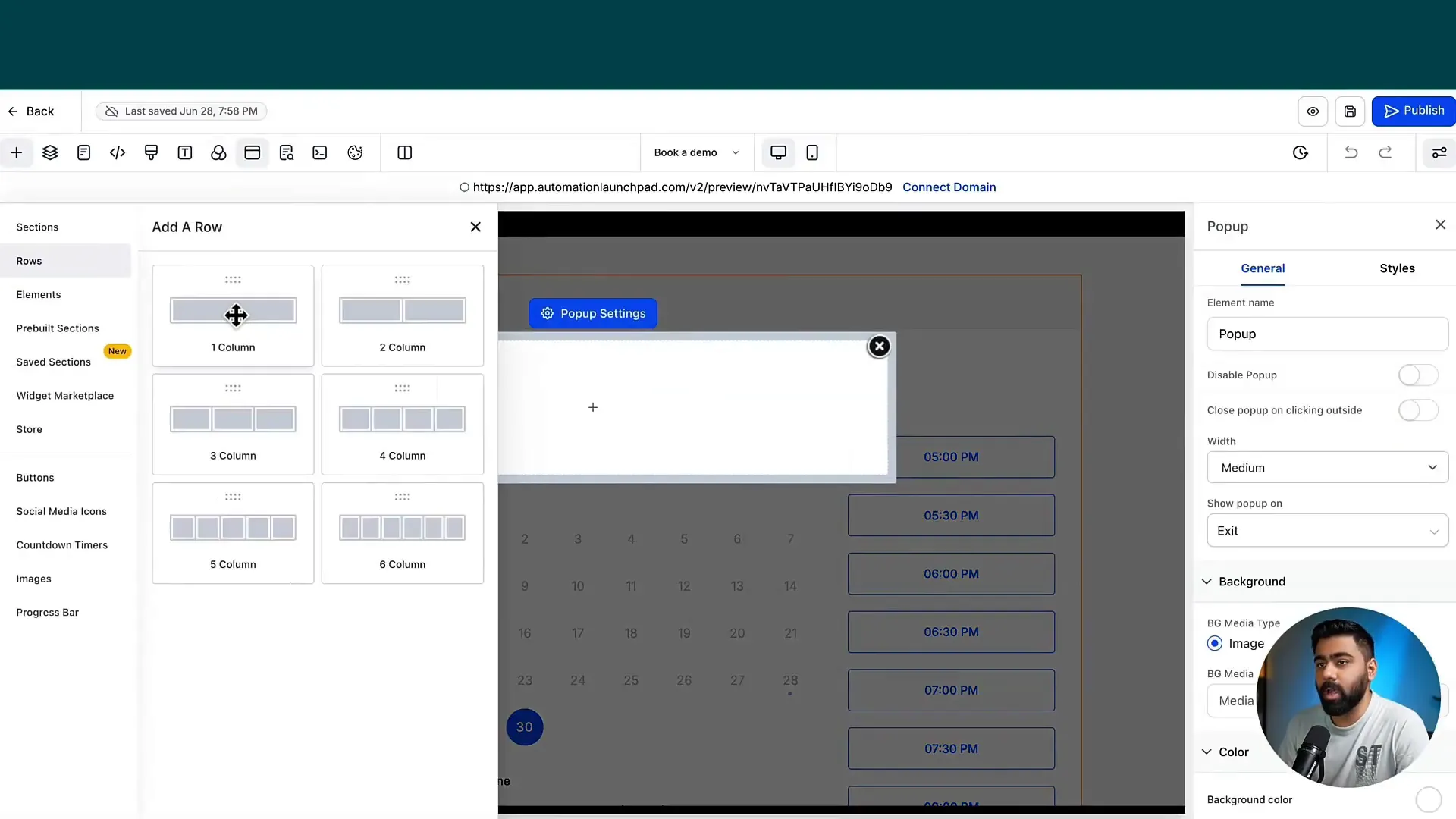Select the 5 Column row layout

click(233, 533)
